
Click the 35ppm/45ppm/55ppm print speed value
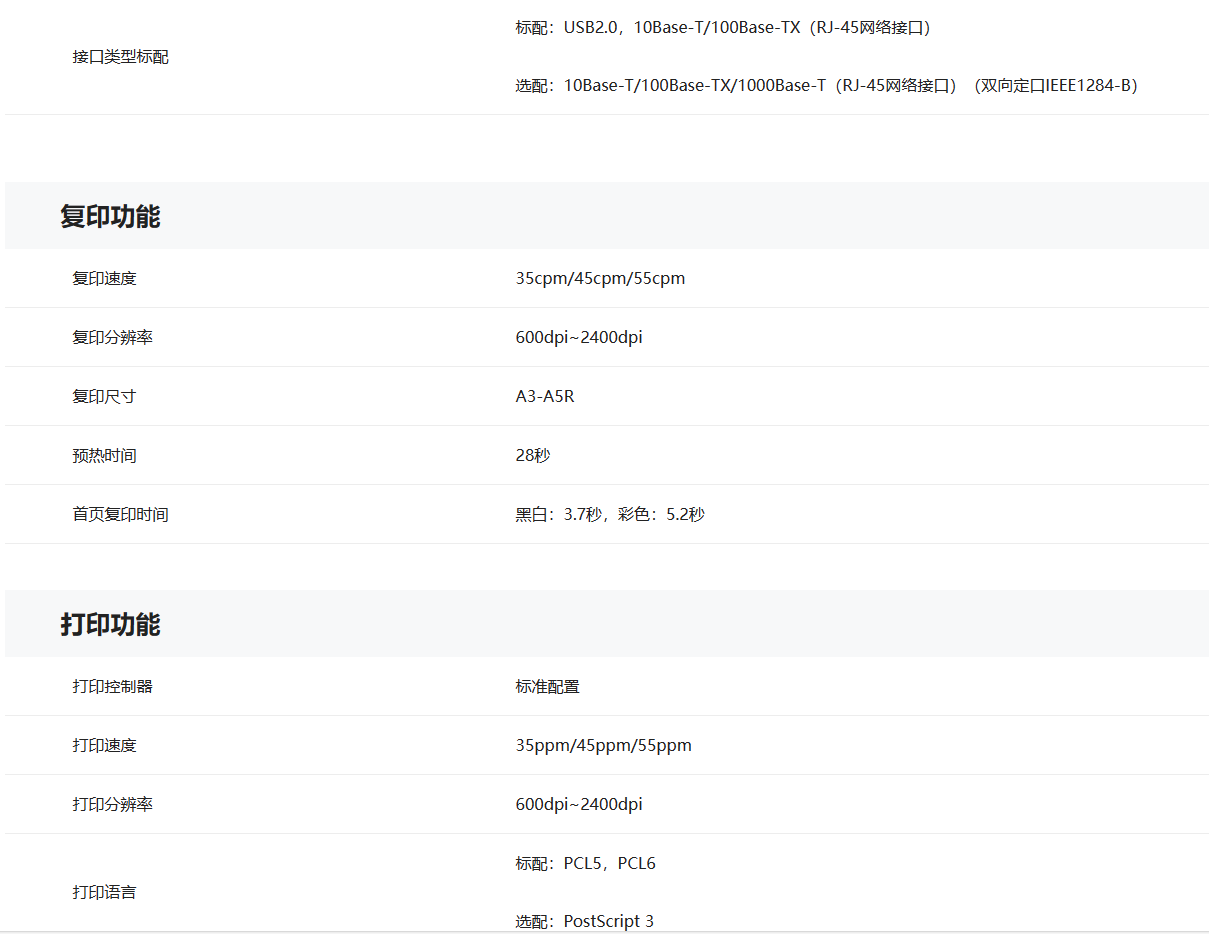[x=603, y=745]
